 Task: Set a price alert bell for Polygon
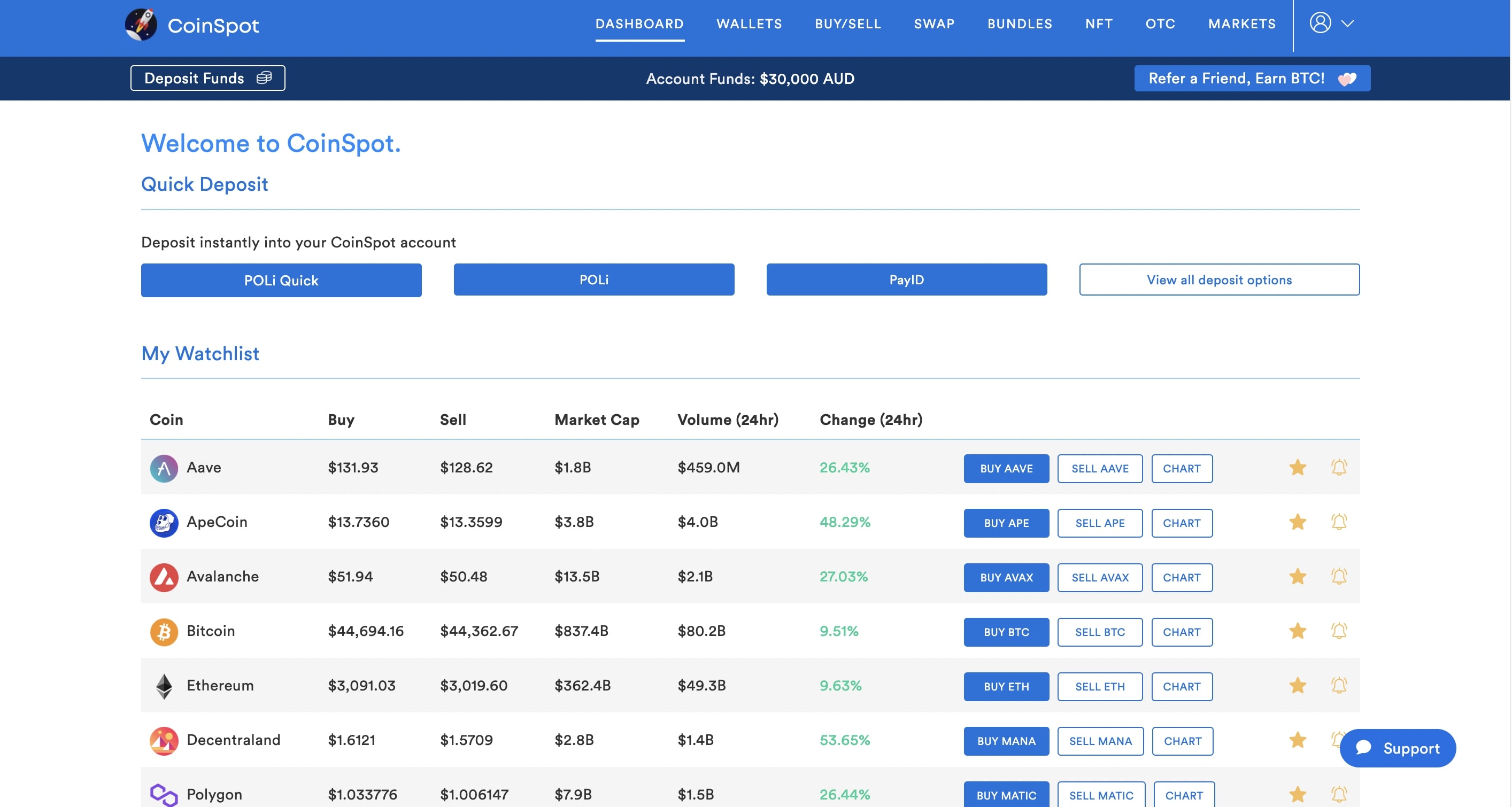[x=1339, y=794]
